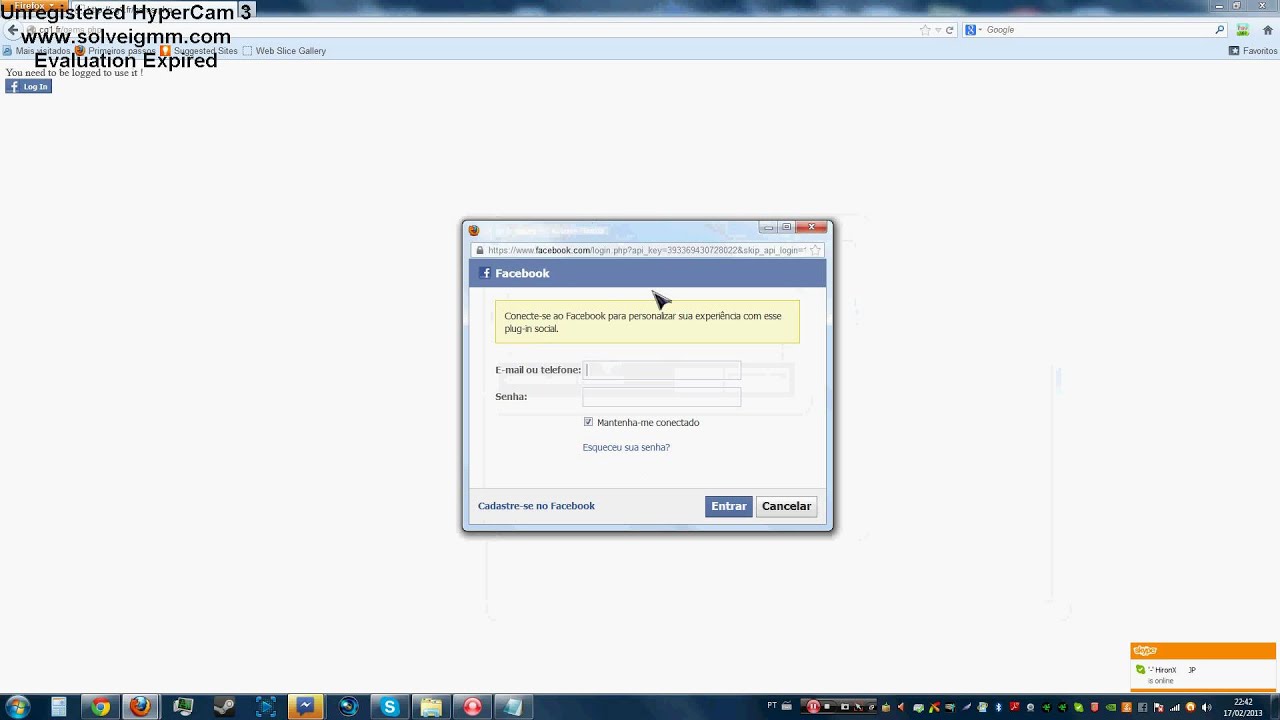Click the taskbar clock showing 22:42
This screenshot has width=1280, height=720.
click(x=1243, y=707)
